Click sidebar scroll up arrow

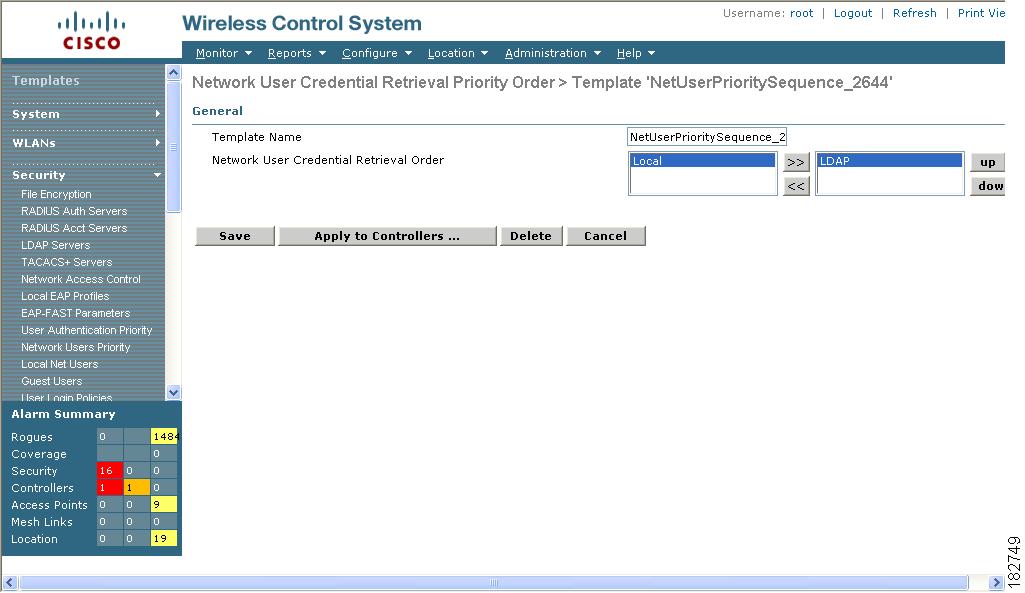coord(173,73)
